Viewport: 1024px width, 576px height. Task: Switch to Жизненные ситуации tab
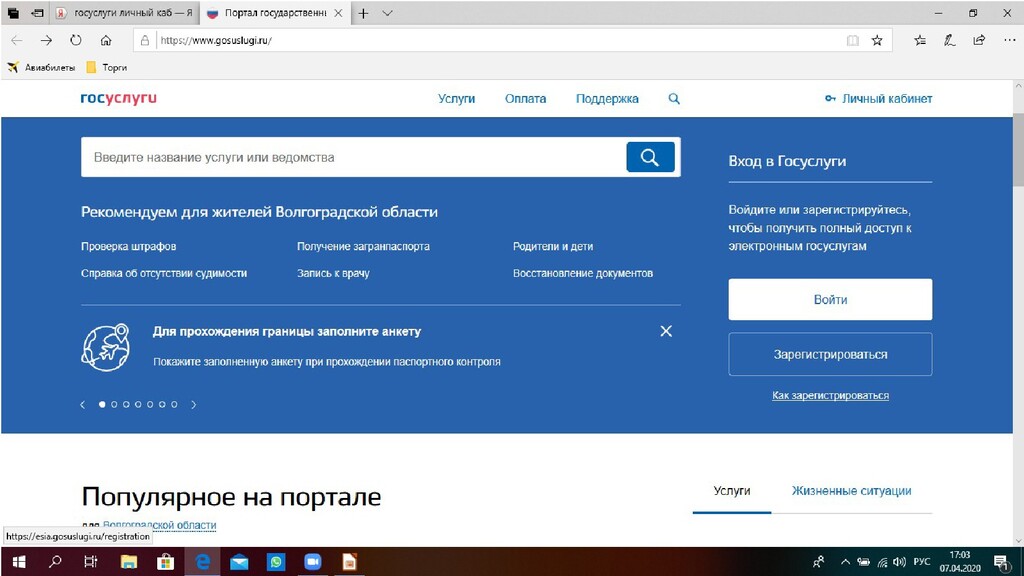click(851, 491)
